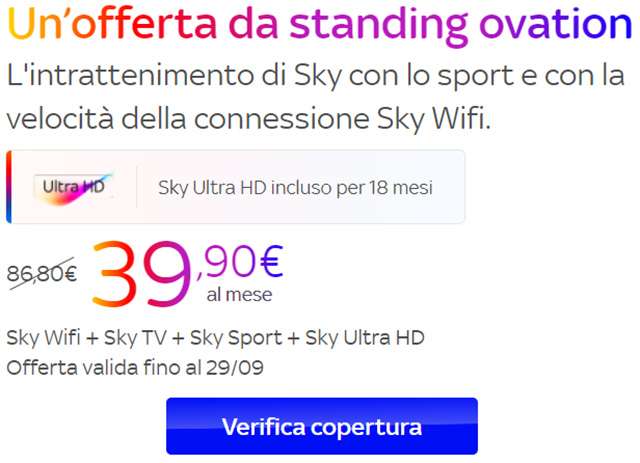The image size is (640, 463).
Task: Open the Sky Ultra HD incluso banner
Action: click(x=236, y=187)
